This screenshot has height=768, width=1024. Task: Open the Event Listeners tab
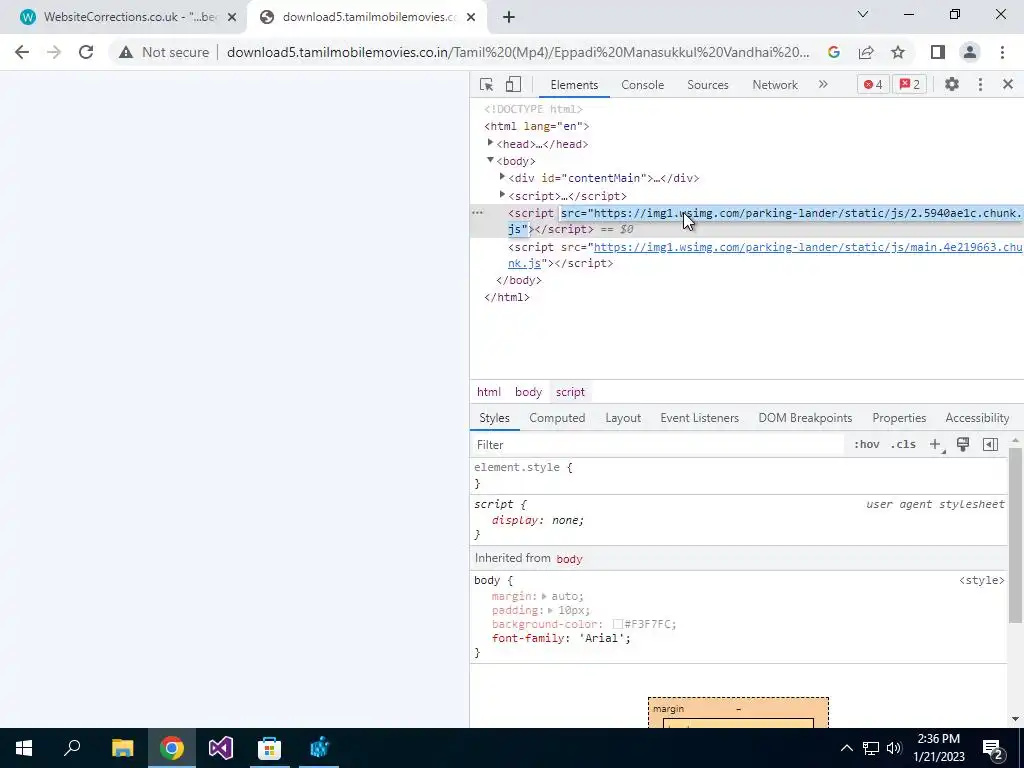point(699,418)
